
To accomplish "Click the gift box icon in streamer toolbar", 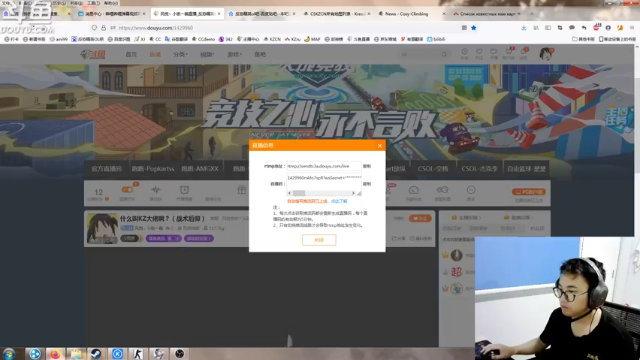I will pos(242,190).
